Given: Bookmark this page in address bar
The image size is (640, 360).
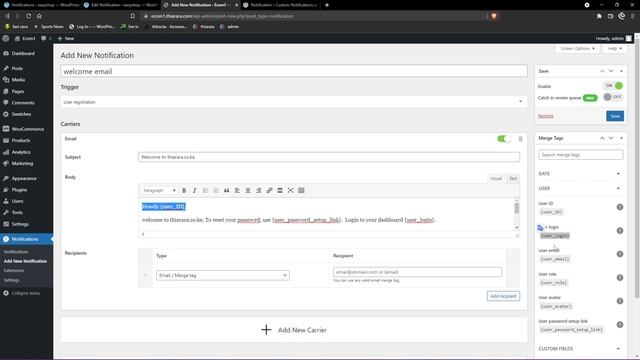Looking at the screenshot, I should (133, 16).
